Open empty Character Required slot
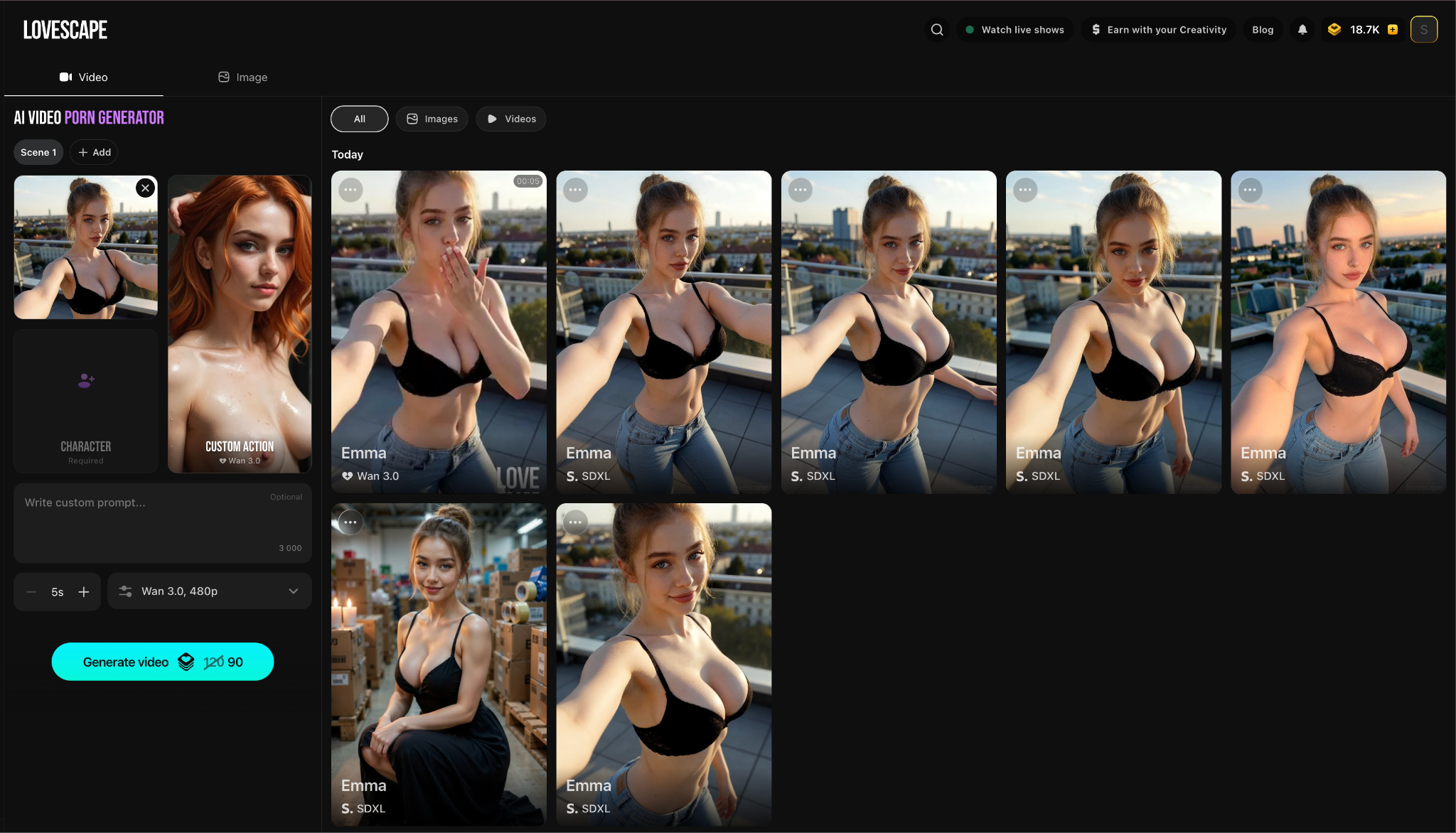Screen dimensions: 1456x833 (86, 401)
